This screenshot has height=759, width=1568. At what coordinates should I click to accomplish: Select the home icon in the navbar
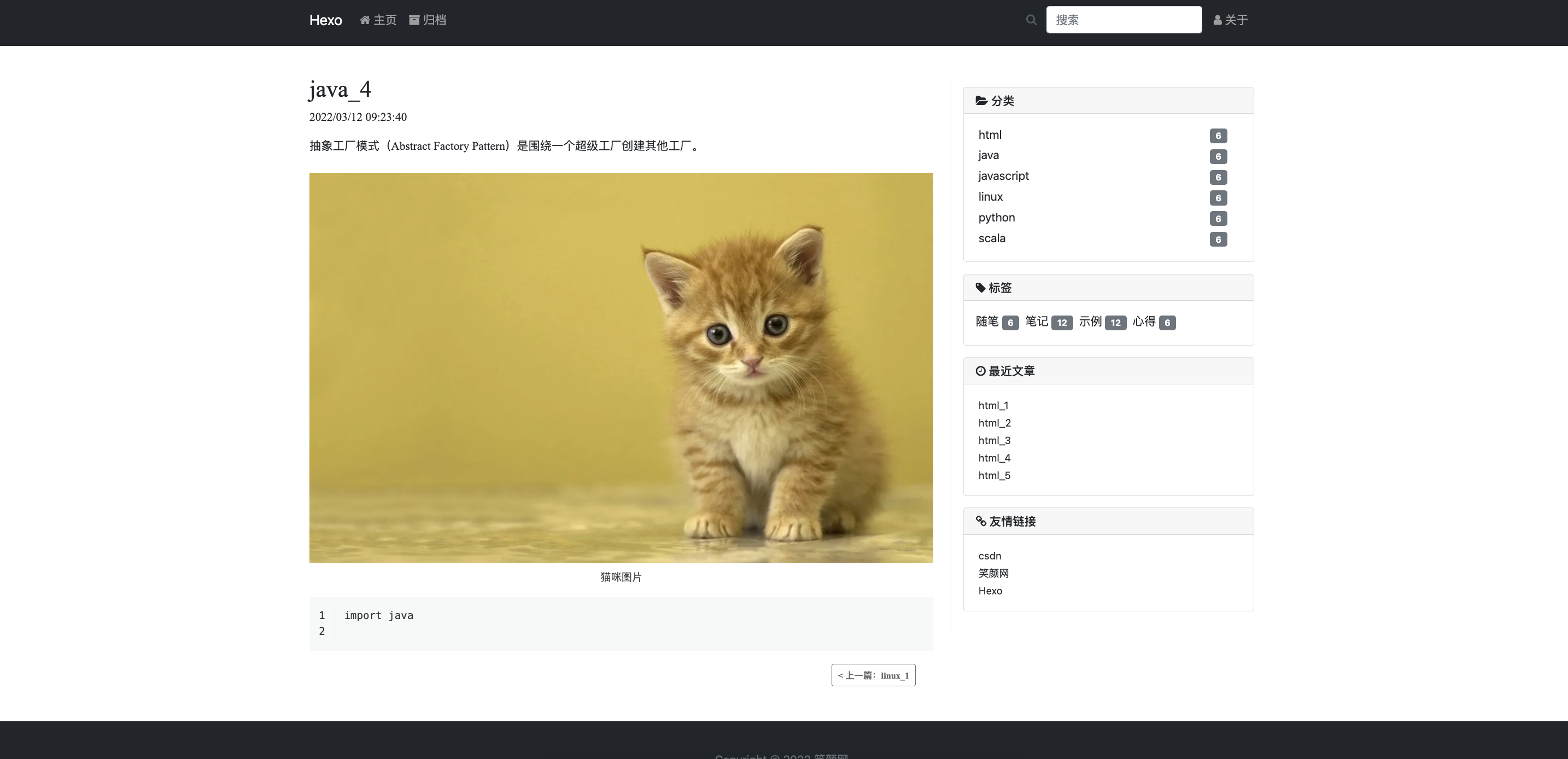tap(365, 20)
